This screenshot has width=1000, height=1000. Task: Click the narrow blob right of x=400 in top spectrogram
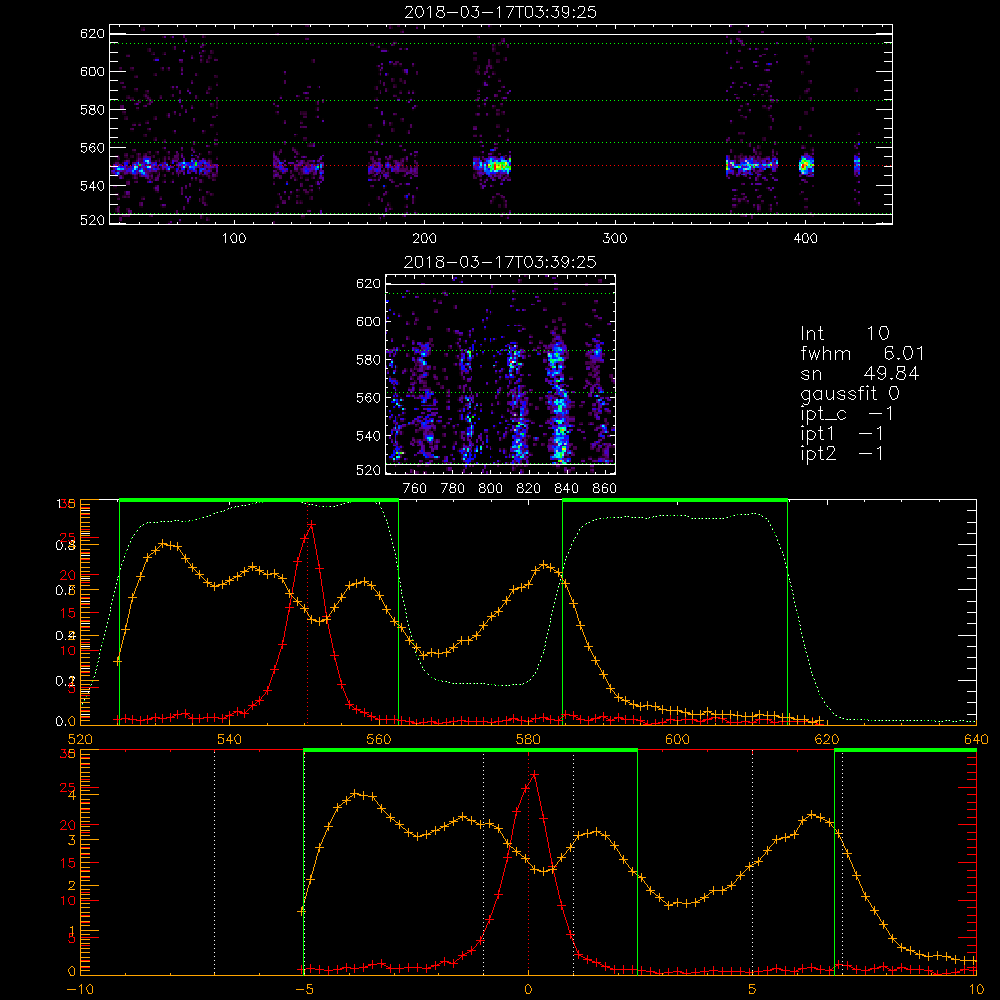click(x=857, y=166)
